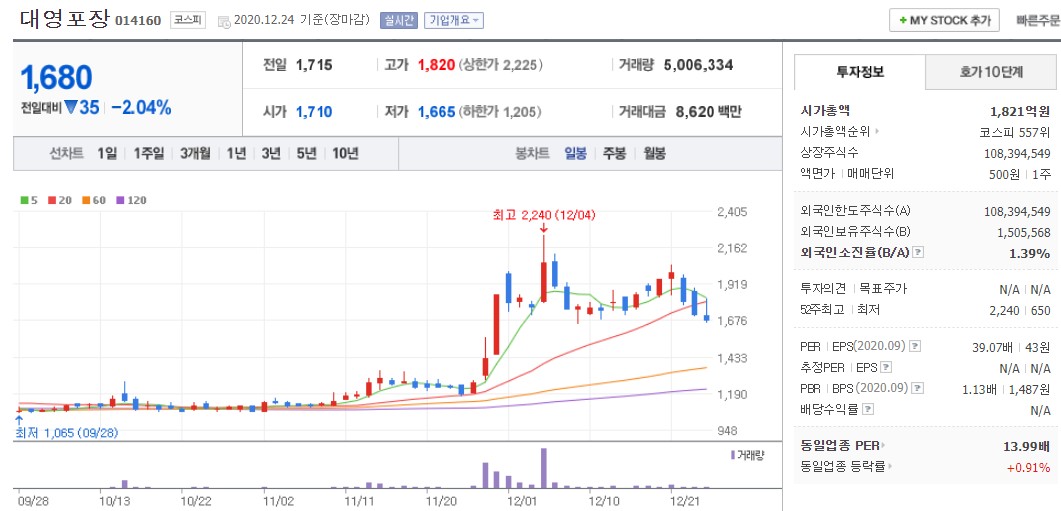Click the 최저 1,065 (09/28) chart marker
This screenshot has width=1061, height=511.
pyautogui.click(x=66, y=433)
